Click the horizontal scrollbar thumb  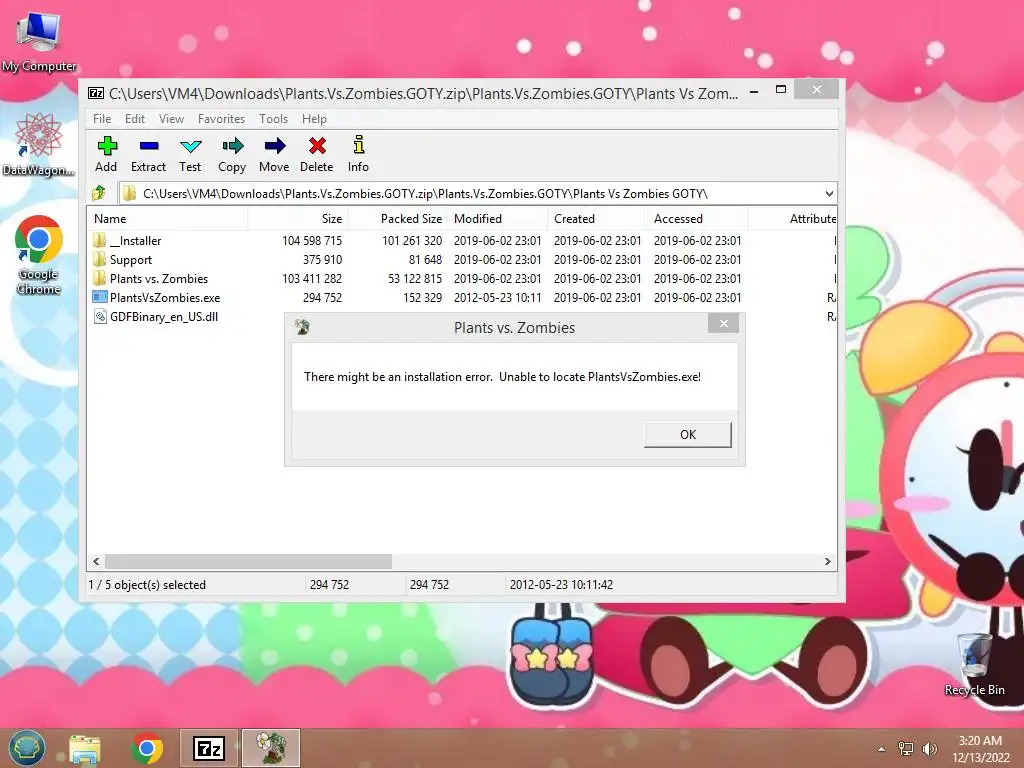[x=249, y=562]
